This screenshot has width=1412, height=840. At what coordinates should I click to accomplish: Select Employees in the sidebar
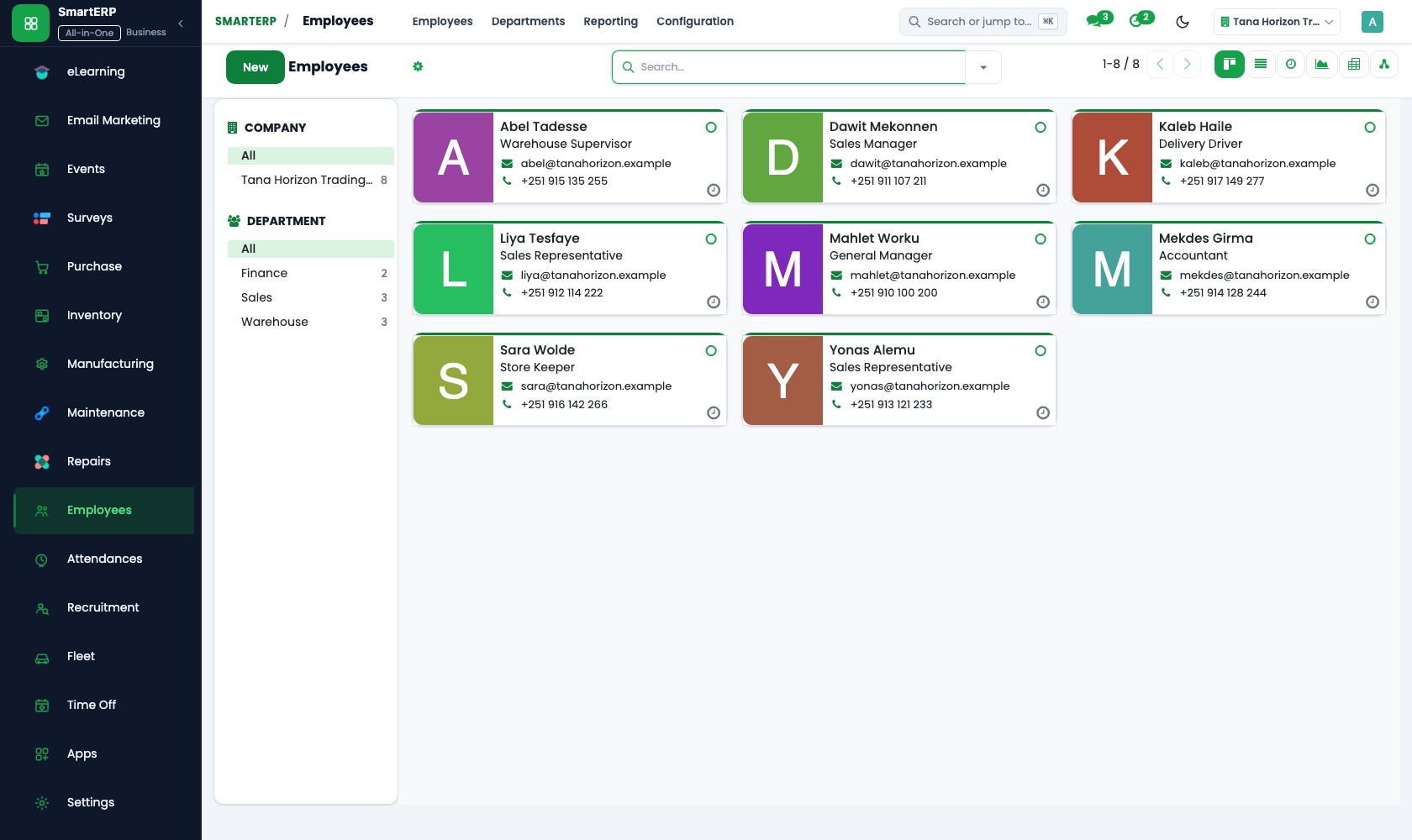point(104,510)
